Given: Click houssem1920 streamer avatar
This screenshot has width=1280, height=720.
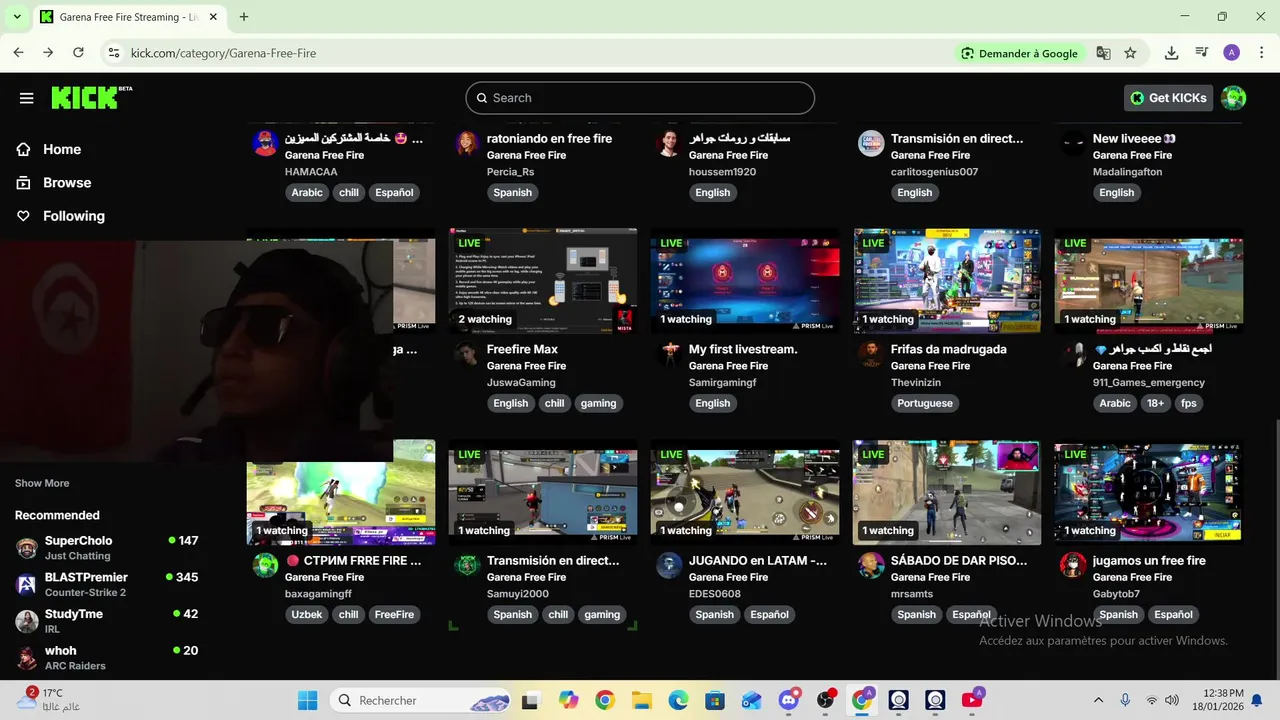Looking at the screenshot, I should click(x=669, y=143).
